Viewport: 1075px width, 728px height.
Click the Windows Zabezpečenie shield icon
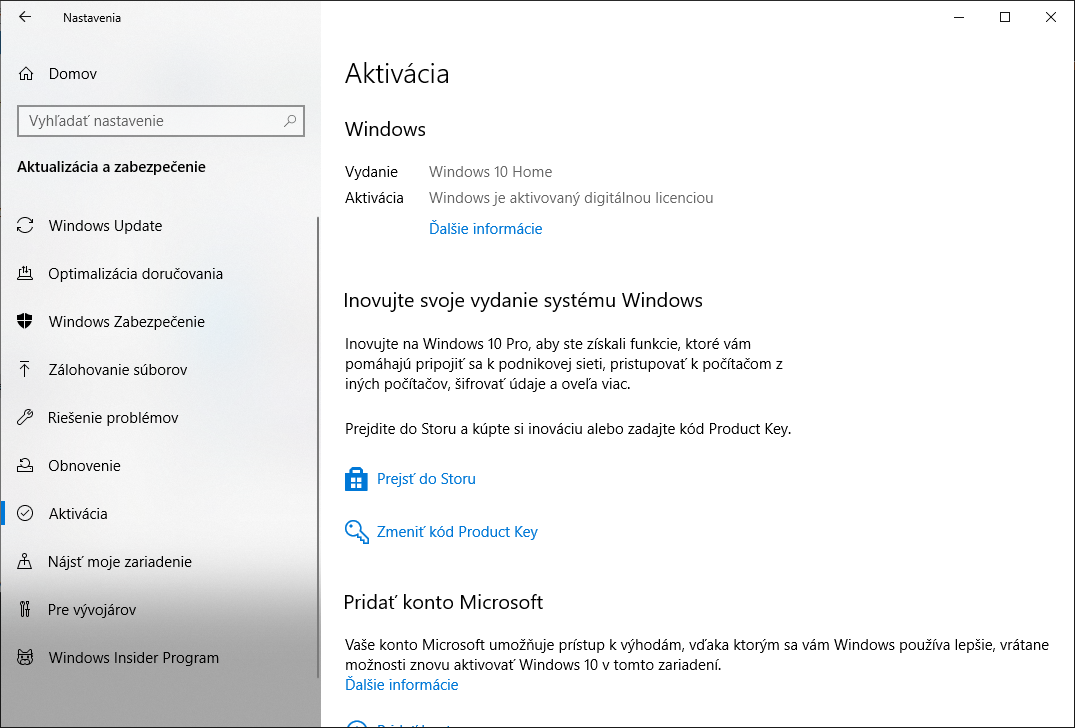pyautogui.click(x=25, y=321)
